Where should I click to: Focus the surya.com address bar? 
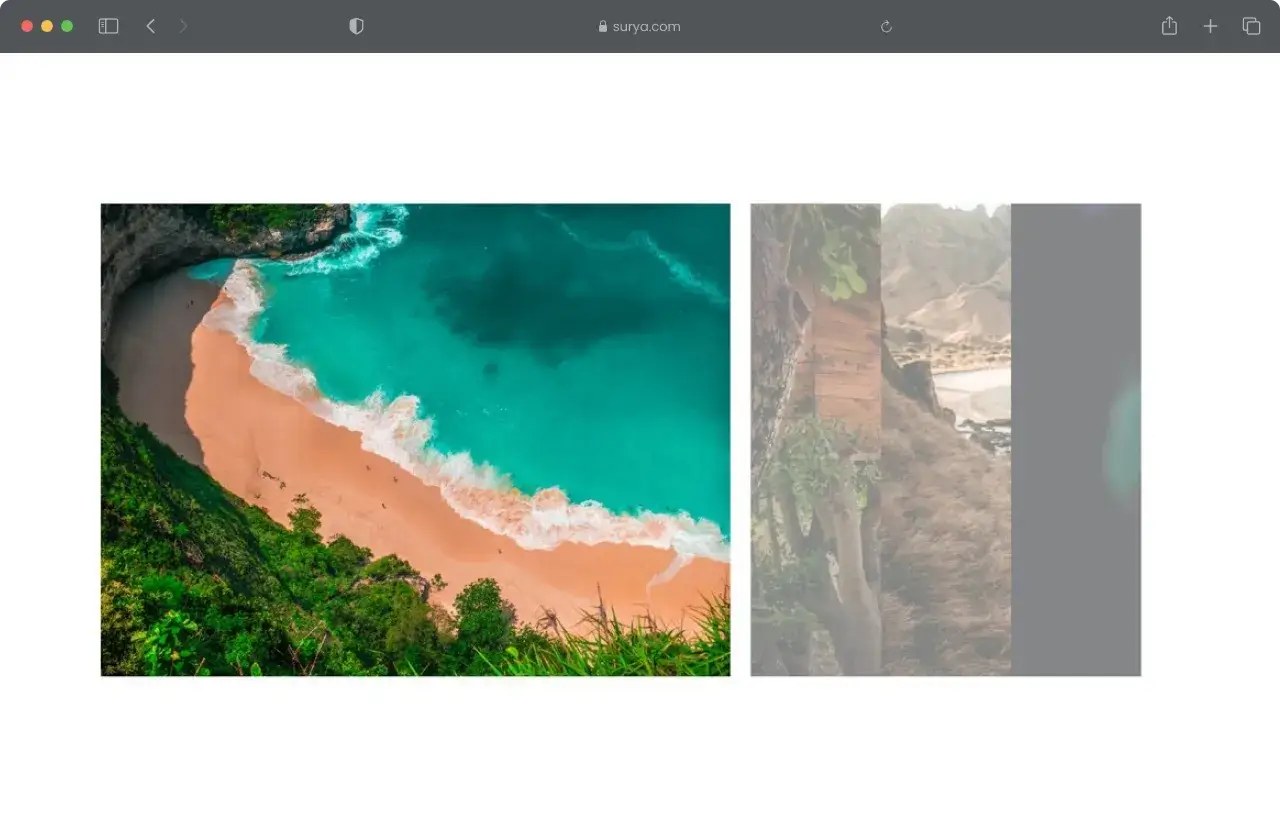tap(646, 27)
